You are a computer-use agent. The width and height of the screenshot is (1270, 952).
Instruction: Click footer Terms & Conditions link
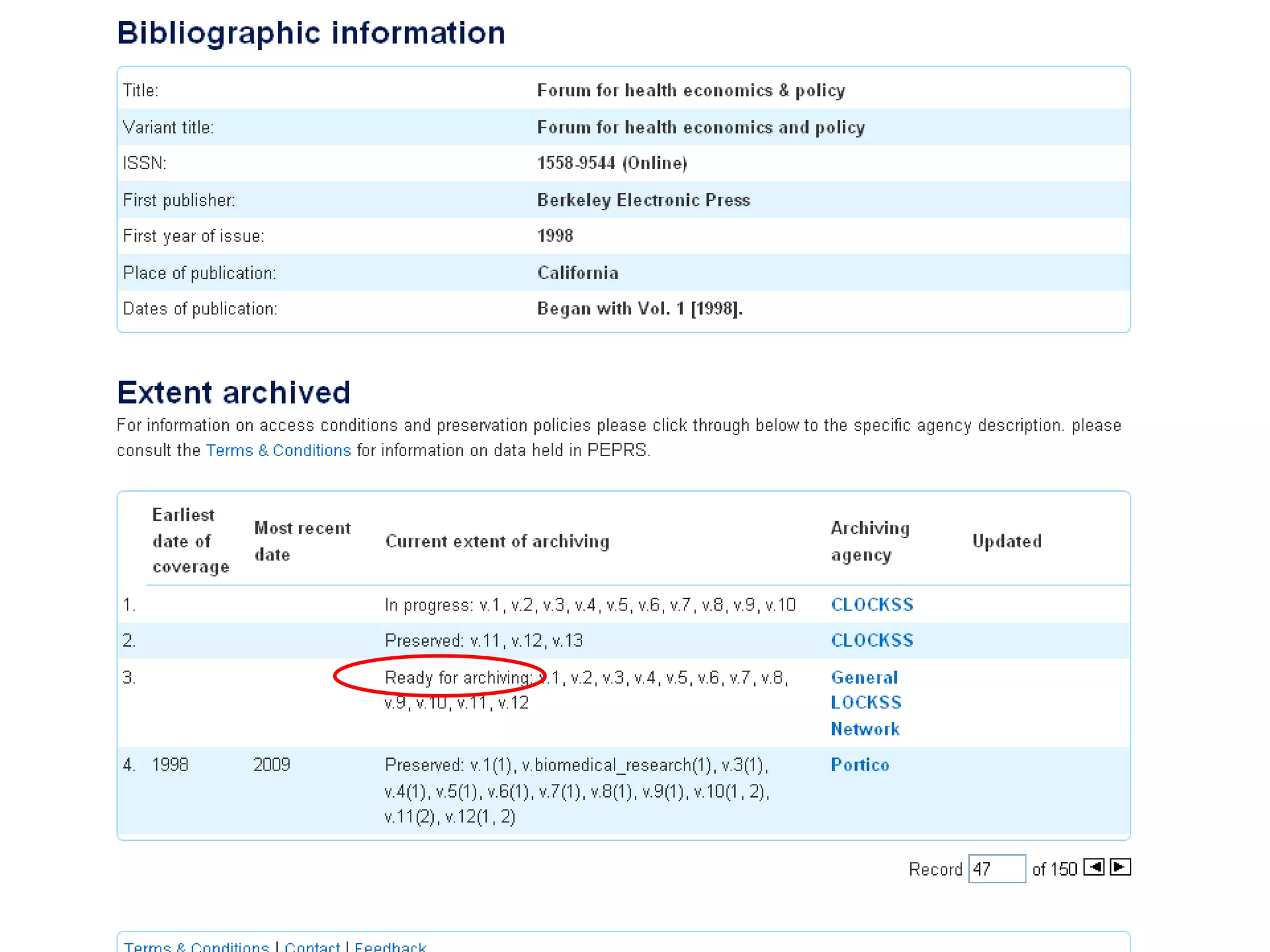[197, 946]
